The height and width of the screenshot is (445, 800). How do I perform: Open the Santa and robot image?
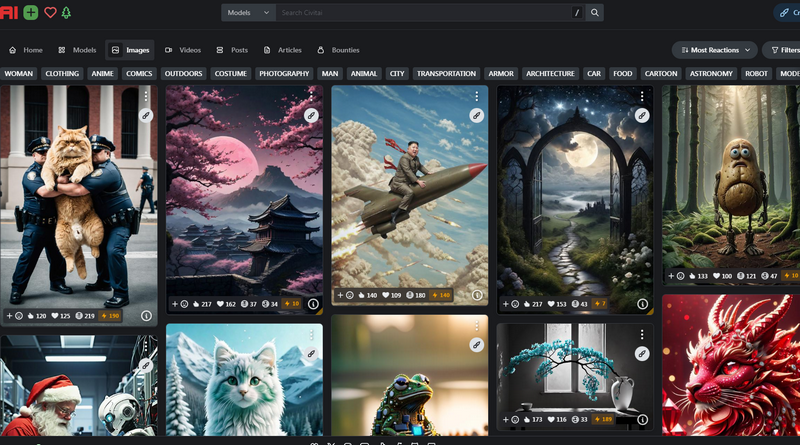(79, 385)
